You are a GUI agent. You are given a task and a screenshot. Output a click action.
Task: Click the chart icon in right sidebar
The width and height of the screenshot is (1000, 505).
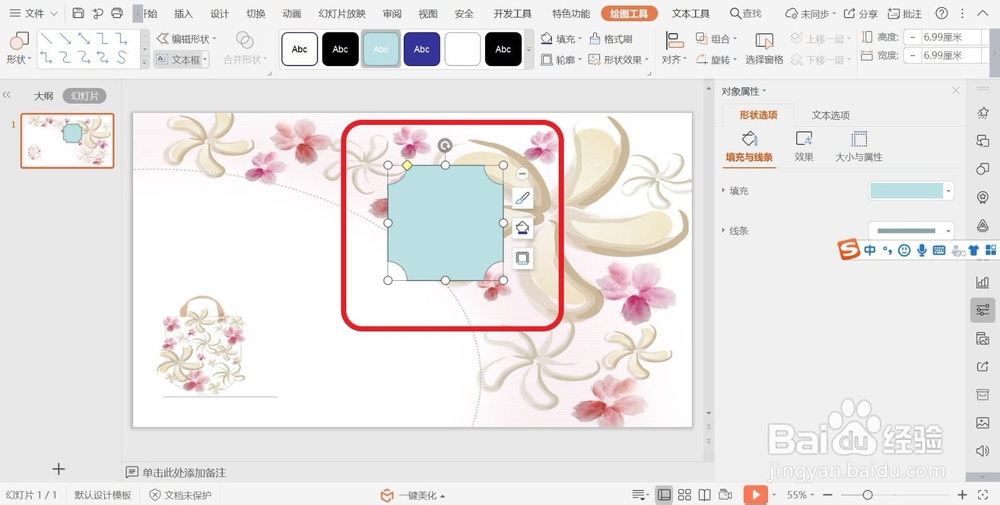[x=983, y=282]
